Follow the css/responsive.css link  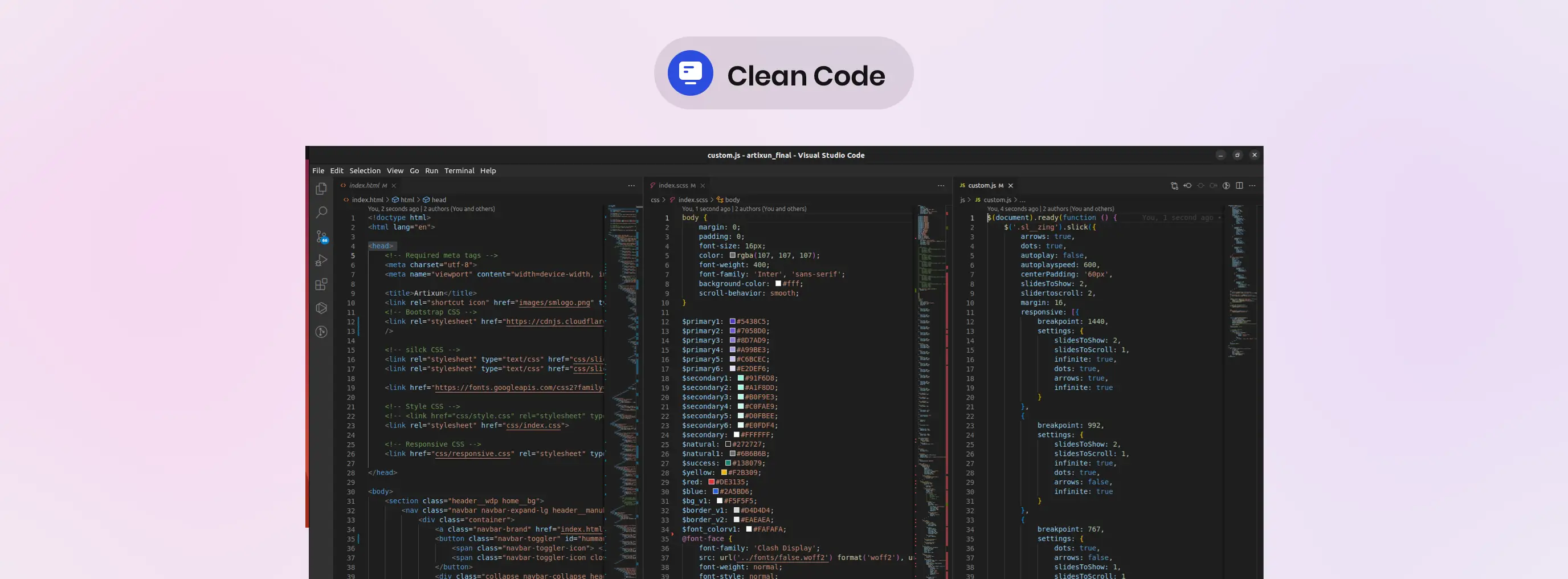(472, 454)
